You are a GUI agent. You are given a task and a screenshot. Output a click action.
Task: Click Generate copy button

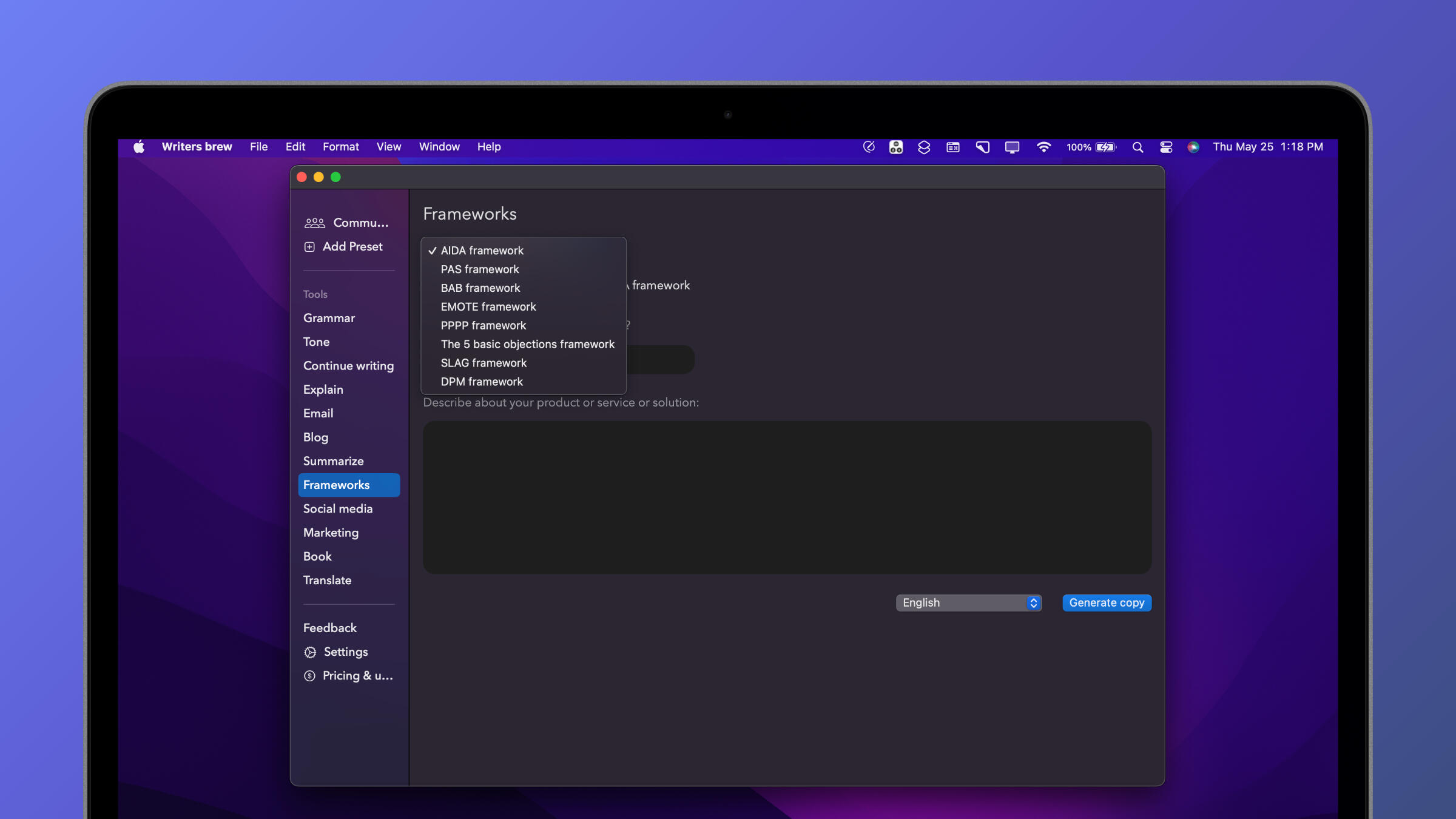1107,603
